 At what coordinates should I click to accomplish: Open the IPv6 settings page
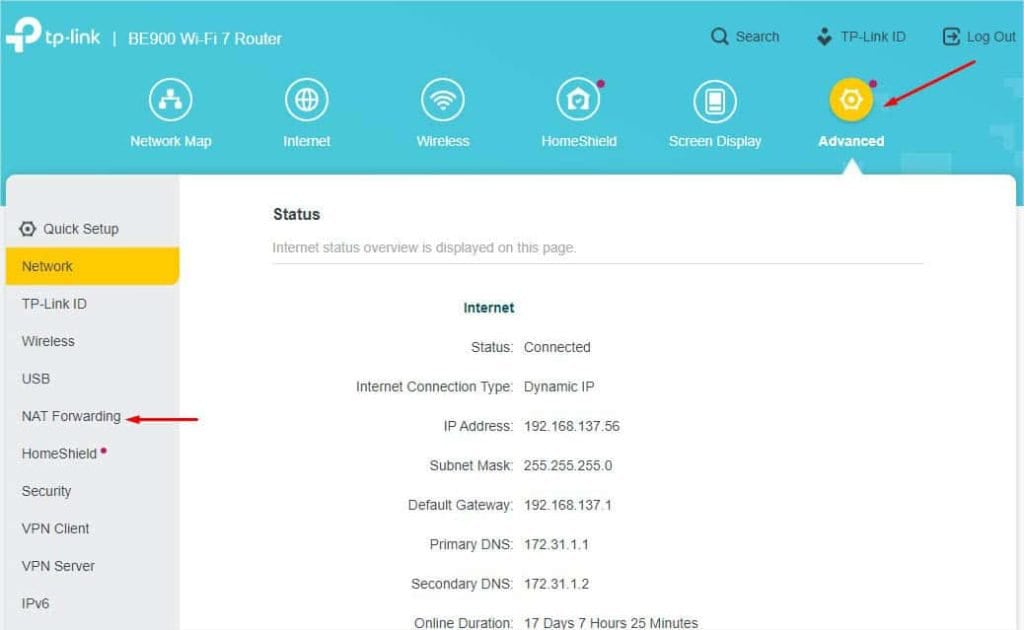(x=36, y=603)
